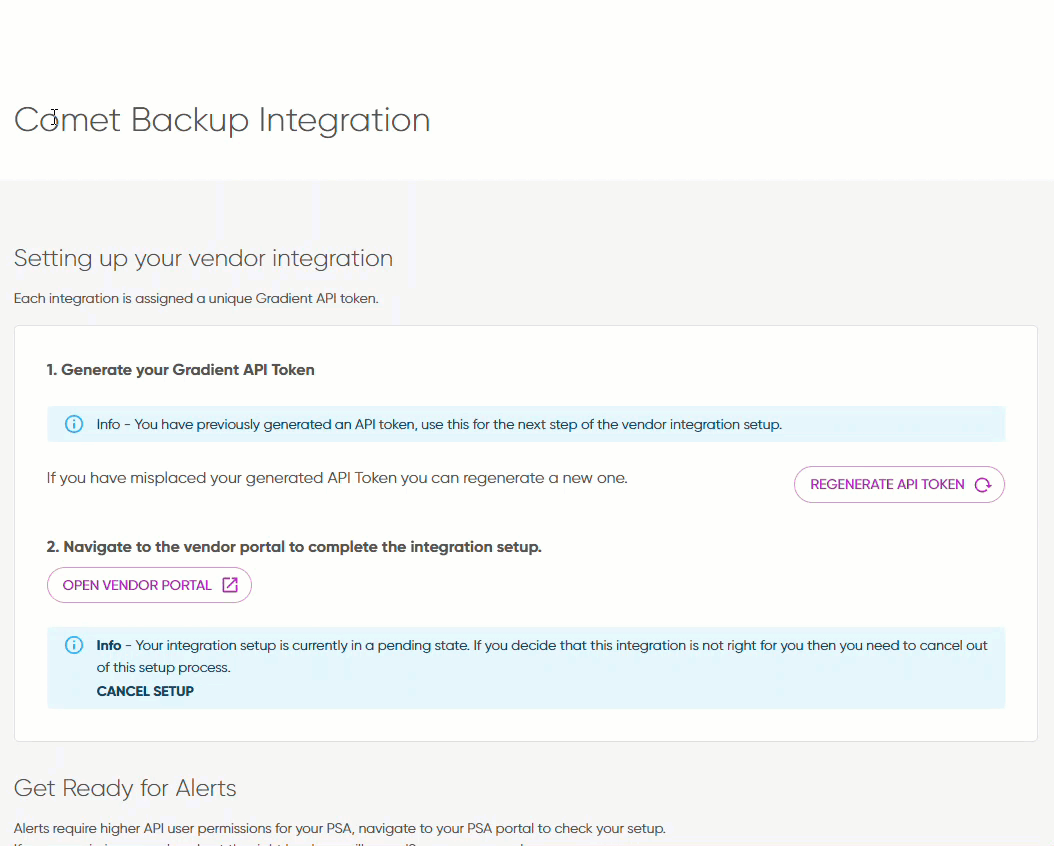The image size is (1054, 846).
Task: Click the circular refresh arrow icon on Regenerate button
Action: [x=982, y=485]
